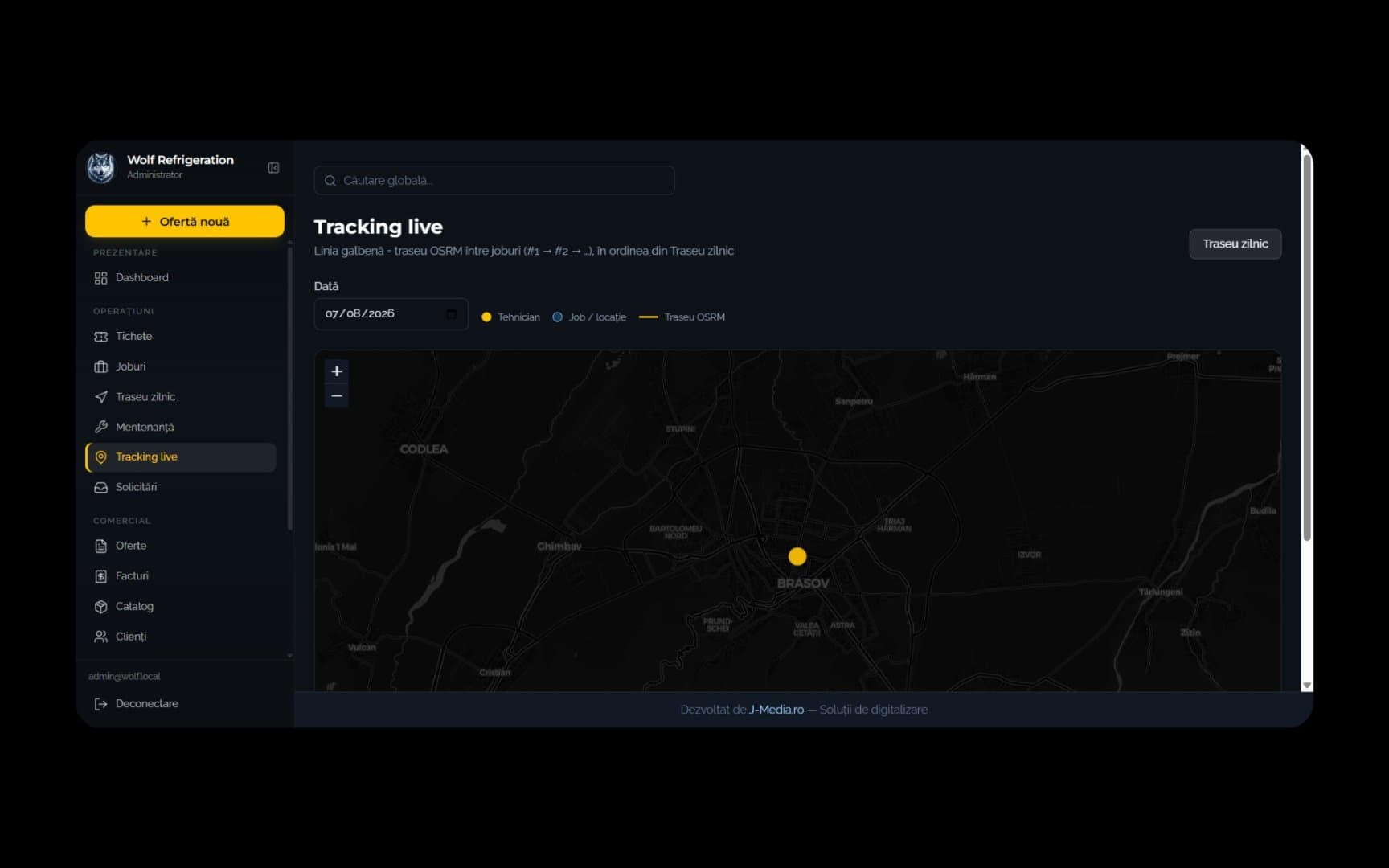Screen dimensions: 1389x868
Task: Click the Ofertă nouă button
Action: coord(185,222)
